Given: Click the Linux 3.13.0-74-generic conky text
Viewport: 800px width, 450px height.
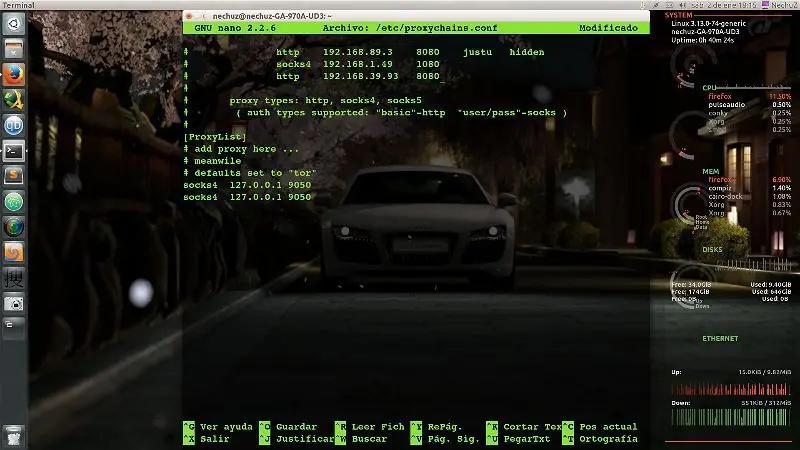Looking at the screenshot, I should tap(708, 23).
